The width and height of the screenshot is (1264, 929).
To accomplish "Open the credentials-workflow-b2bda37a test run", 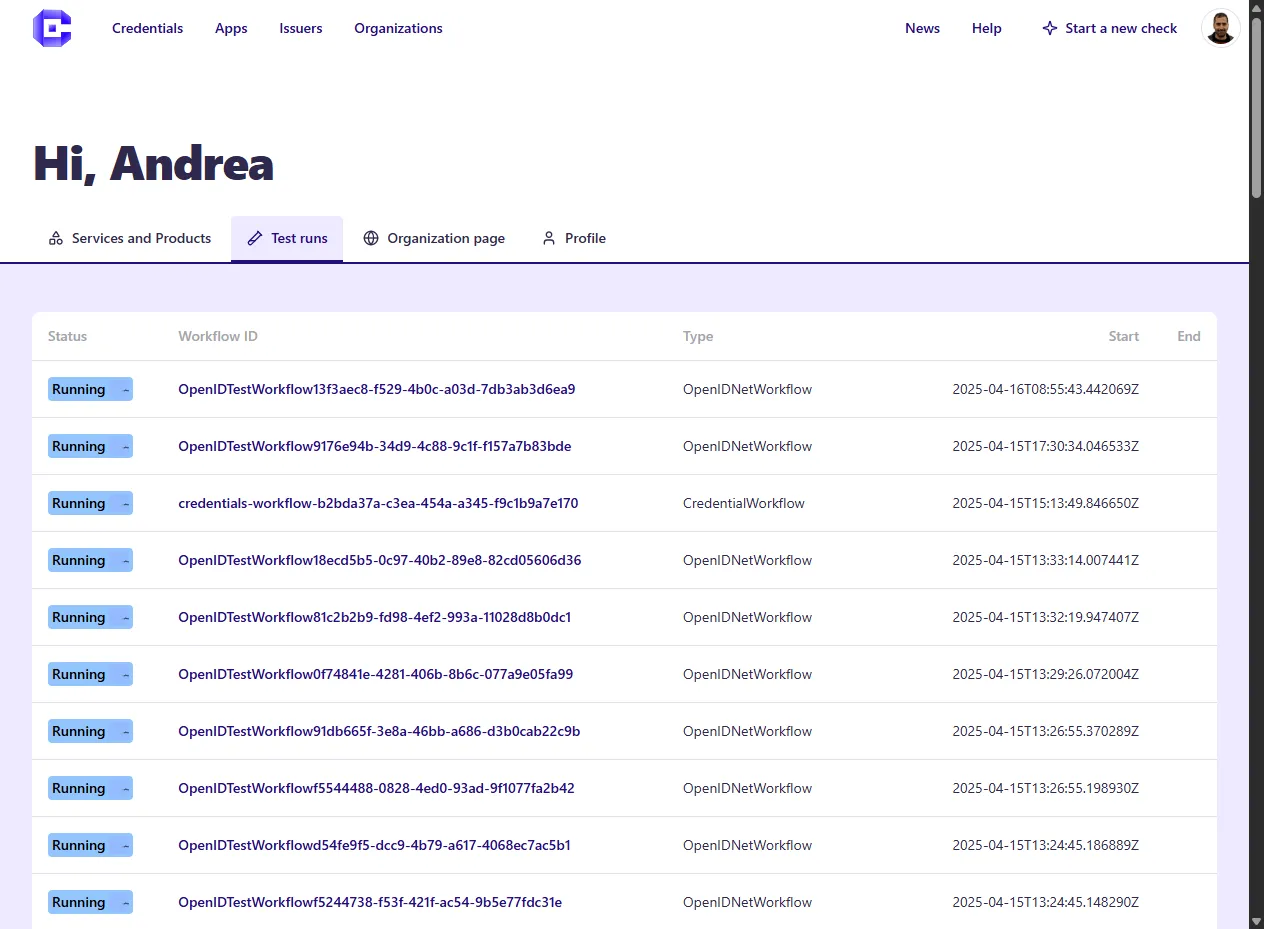I will 378,503.
